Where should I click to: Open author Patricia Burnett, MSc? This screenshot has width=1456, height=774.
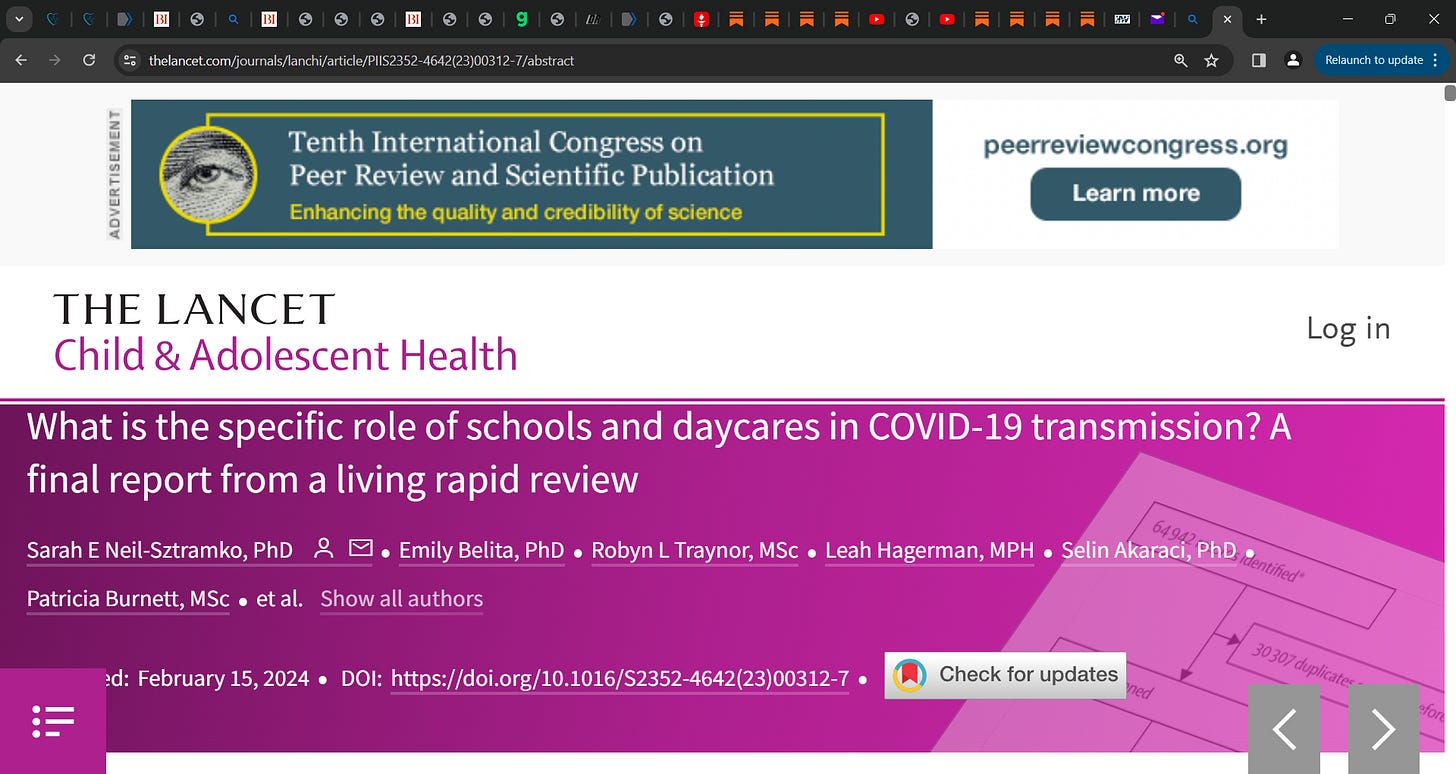coord(128,599)
